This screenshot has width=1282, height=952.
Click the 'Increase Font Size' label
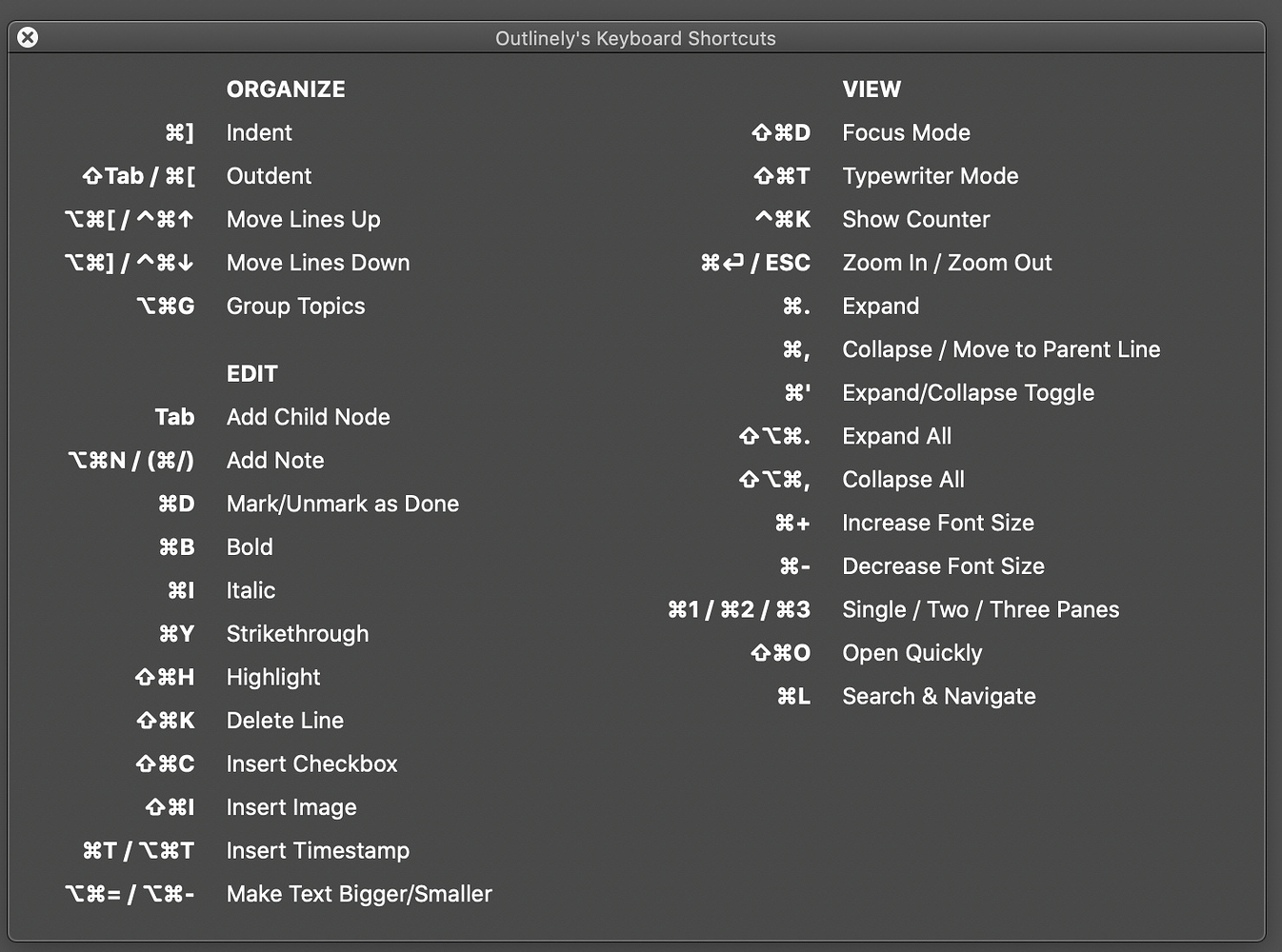(938, 523)
